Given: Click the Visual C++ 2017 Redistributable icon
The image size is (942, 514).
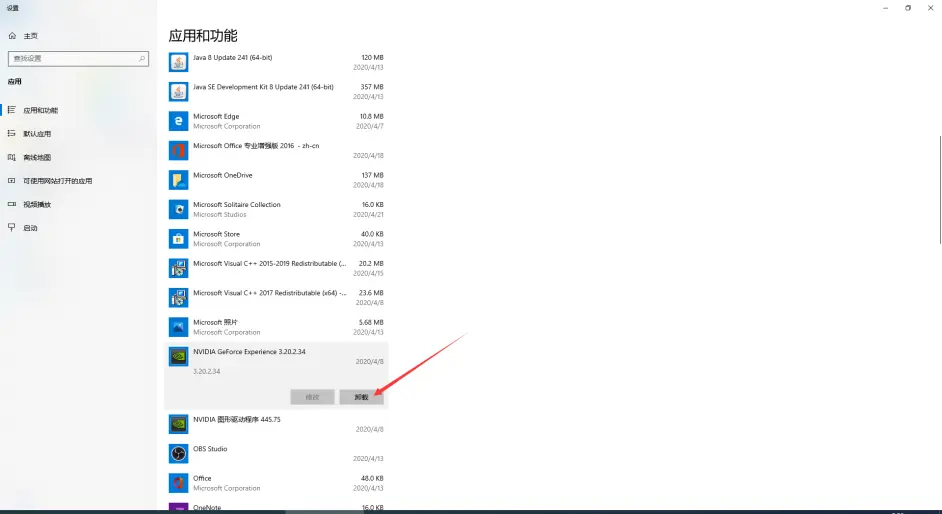Looking at the screenshot, I should click(178, 298).
